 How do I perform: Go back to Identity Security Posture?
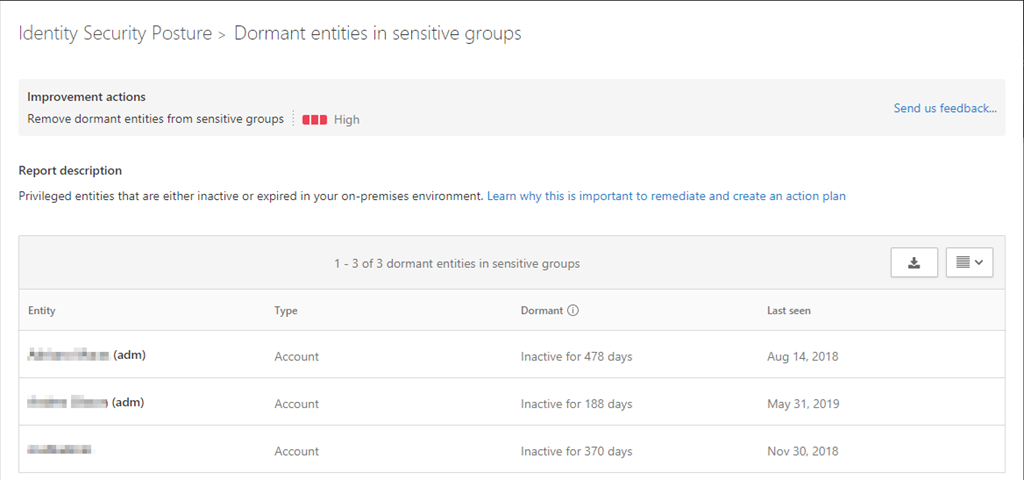tap(115, 34)
